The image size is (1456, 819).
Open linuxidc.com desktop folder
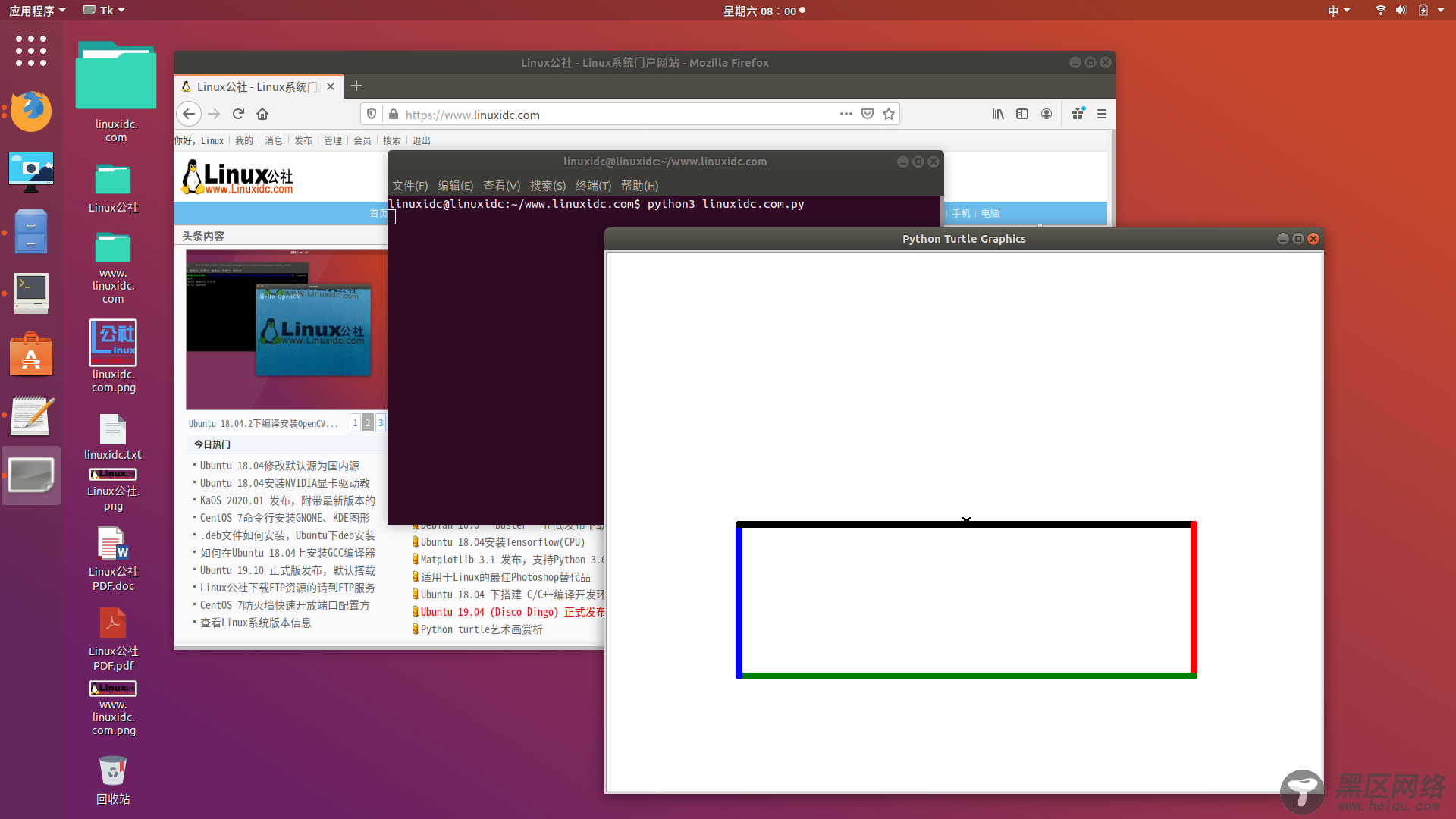click(x=116, y=91)
